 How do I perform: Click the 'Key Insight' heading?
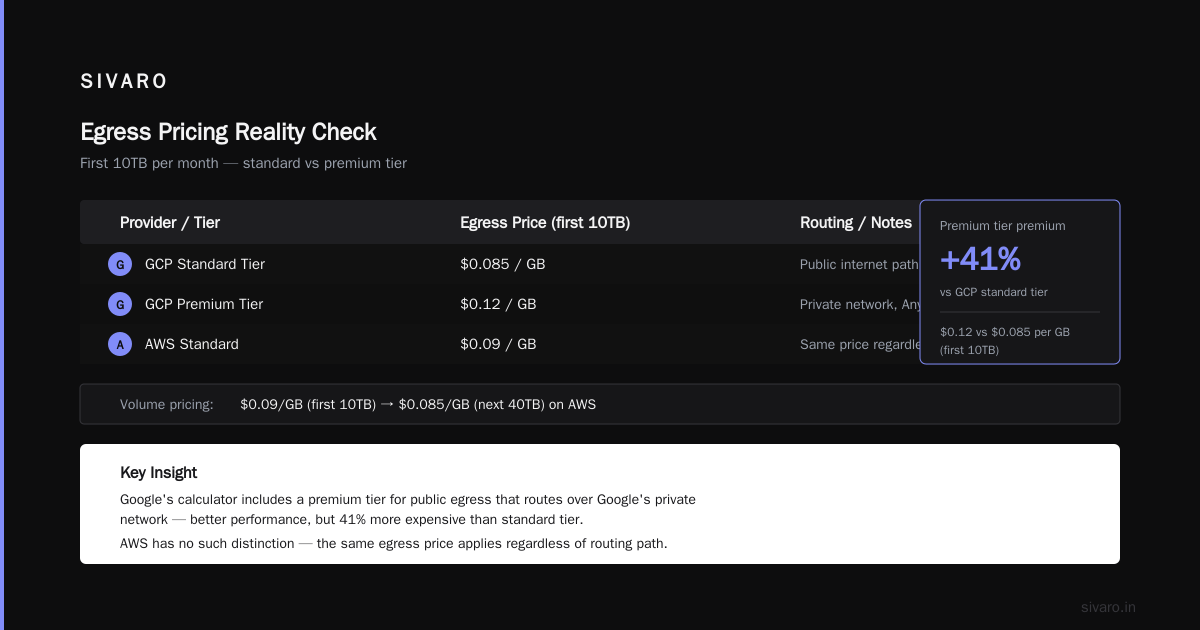coord(159,473)
